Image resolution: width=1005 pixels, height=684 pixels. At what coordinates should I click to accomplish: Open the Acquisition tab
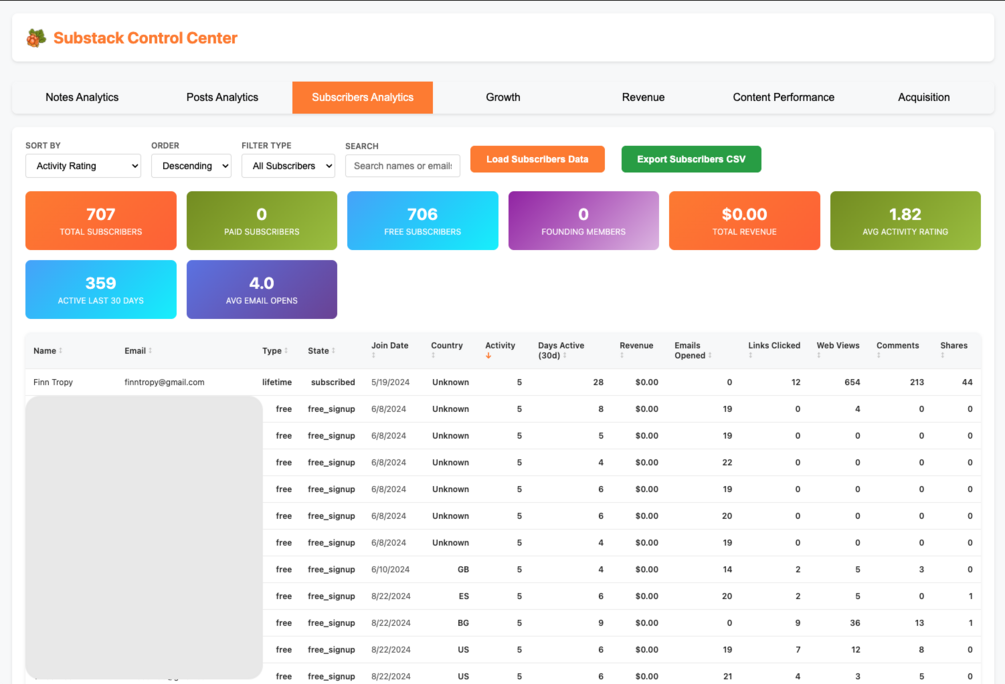(x=924, y=97)
